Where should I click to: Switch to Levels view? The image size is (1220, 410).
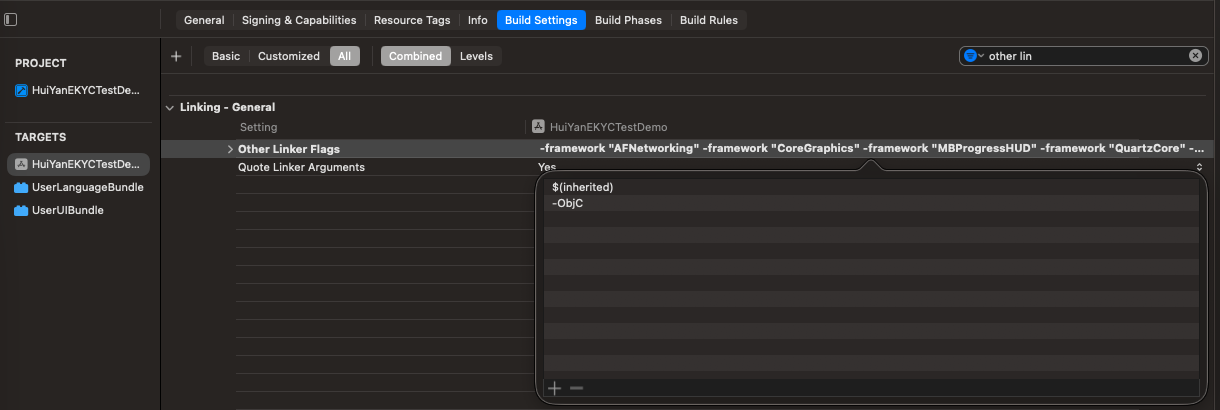(x=476, y=56)
